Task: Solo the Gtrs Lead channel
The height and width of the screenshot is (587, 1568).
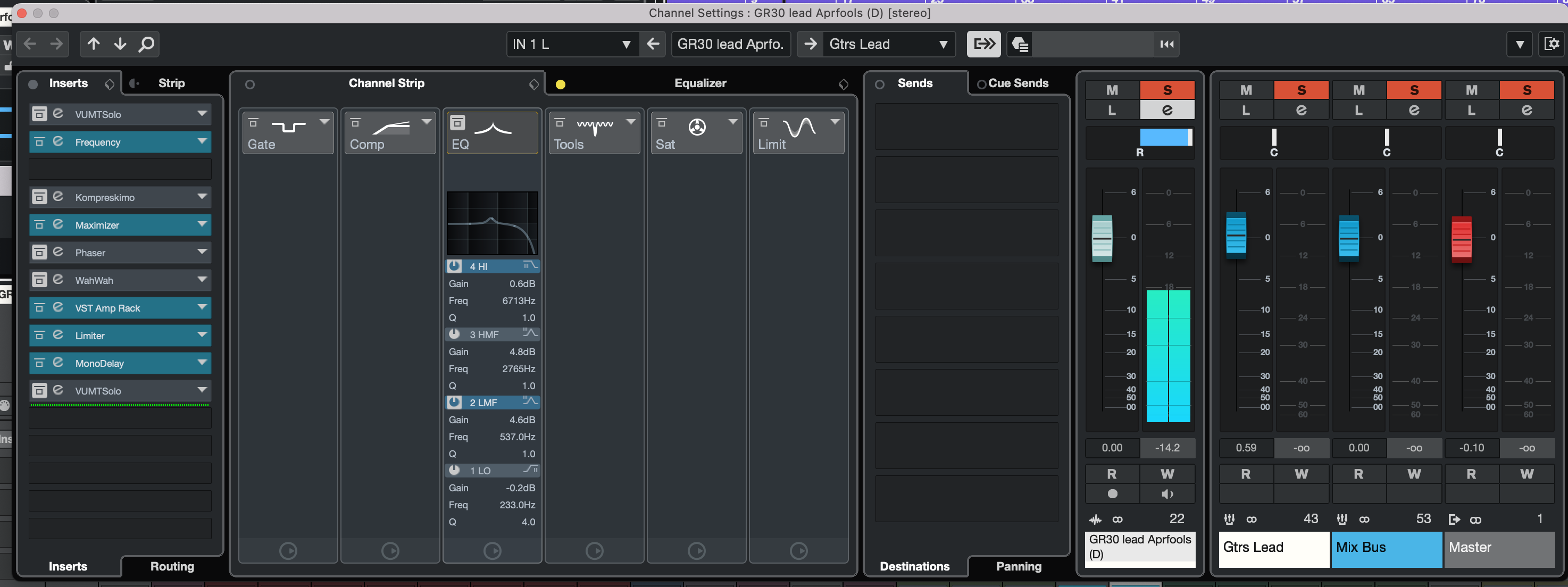Action: [1301, 90]
